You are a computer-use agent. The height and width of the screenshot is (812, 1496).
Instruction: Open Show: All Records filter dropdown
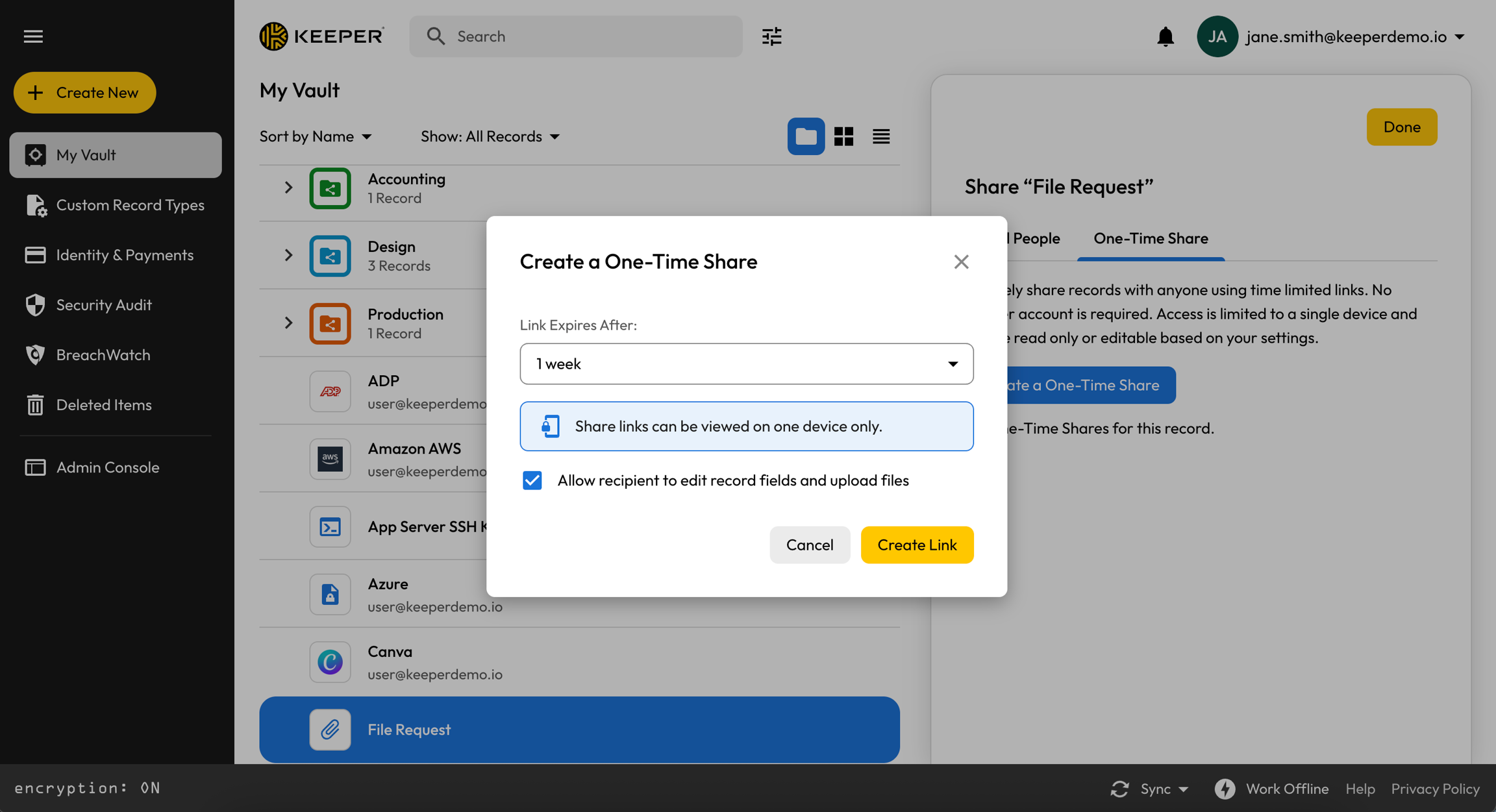(x=490, y=136)
